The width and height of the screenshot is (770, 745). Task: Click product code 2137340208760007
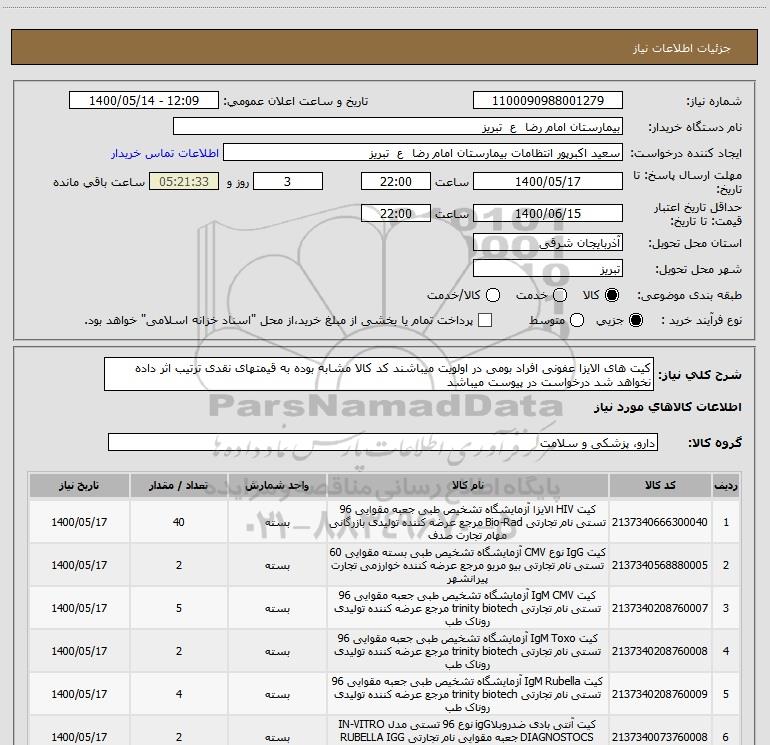[660, 608]
